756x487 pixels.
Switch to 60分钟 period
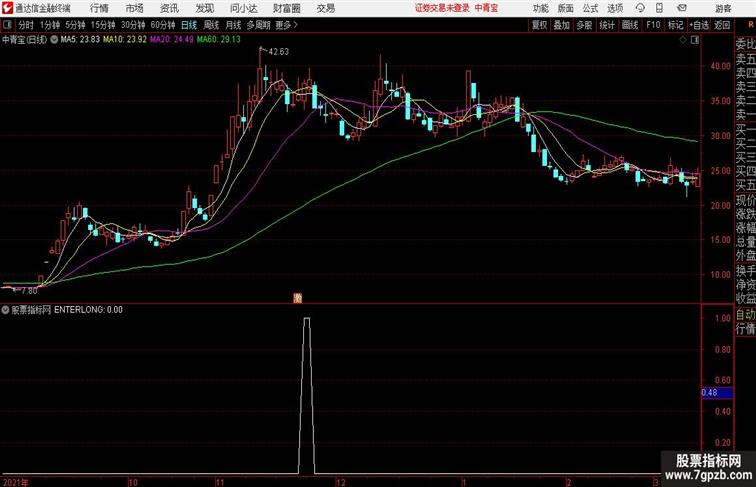(163, 25)
